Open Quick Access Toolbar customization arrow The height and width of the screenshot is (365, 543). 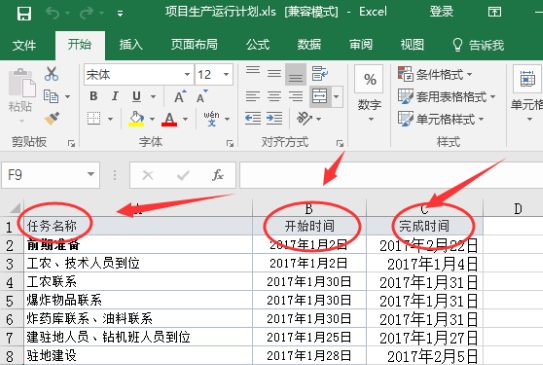(x=120, y=14)
